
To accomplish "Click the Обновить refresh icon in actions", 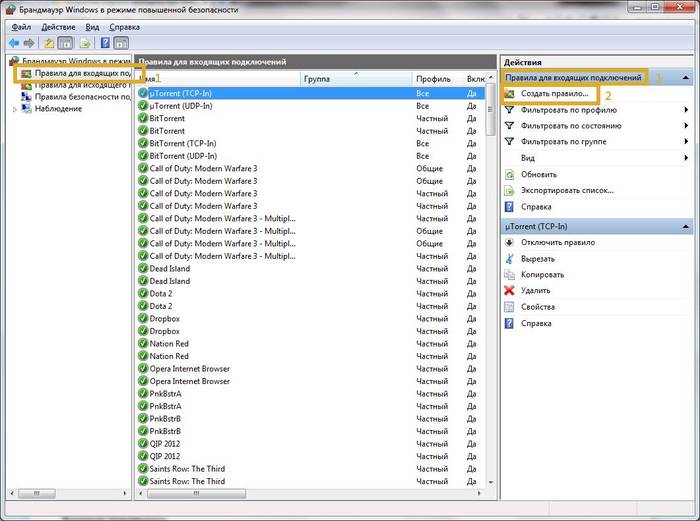I will tap(511, 174).
